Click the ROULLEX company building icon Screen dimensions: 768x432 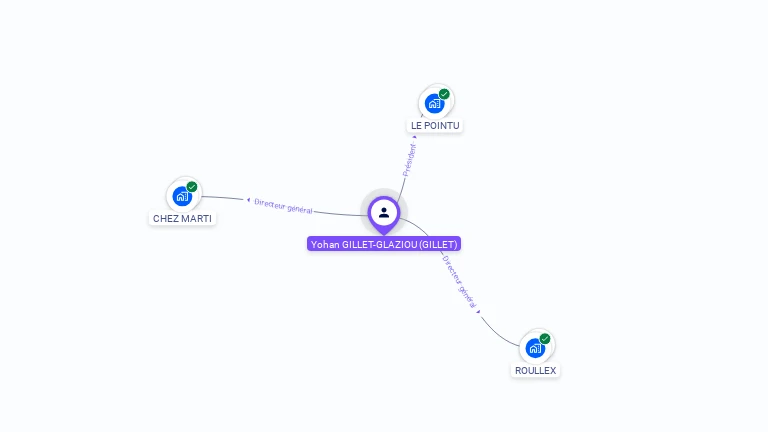coord(535,348)
